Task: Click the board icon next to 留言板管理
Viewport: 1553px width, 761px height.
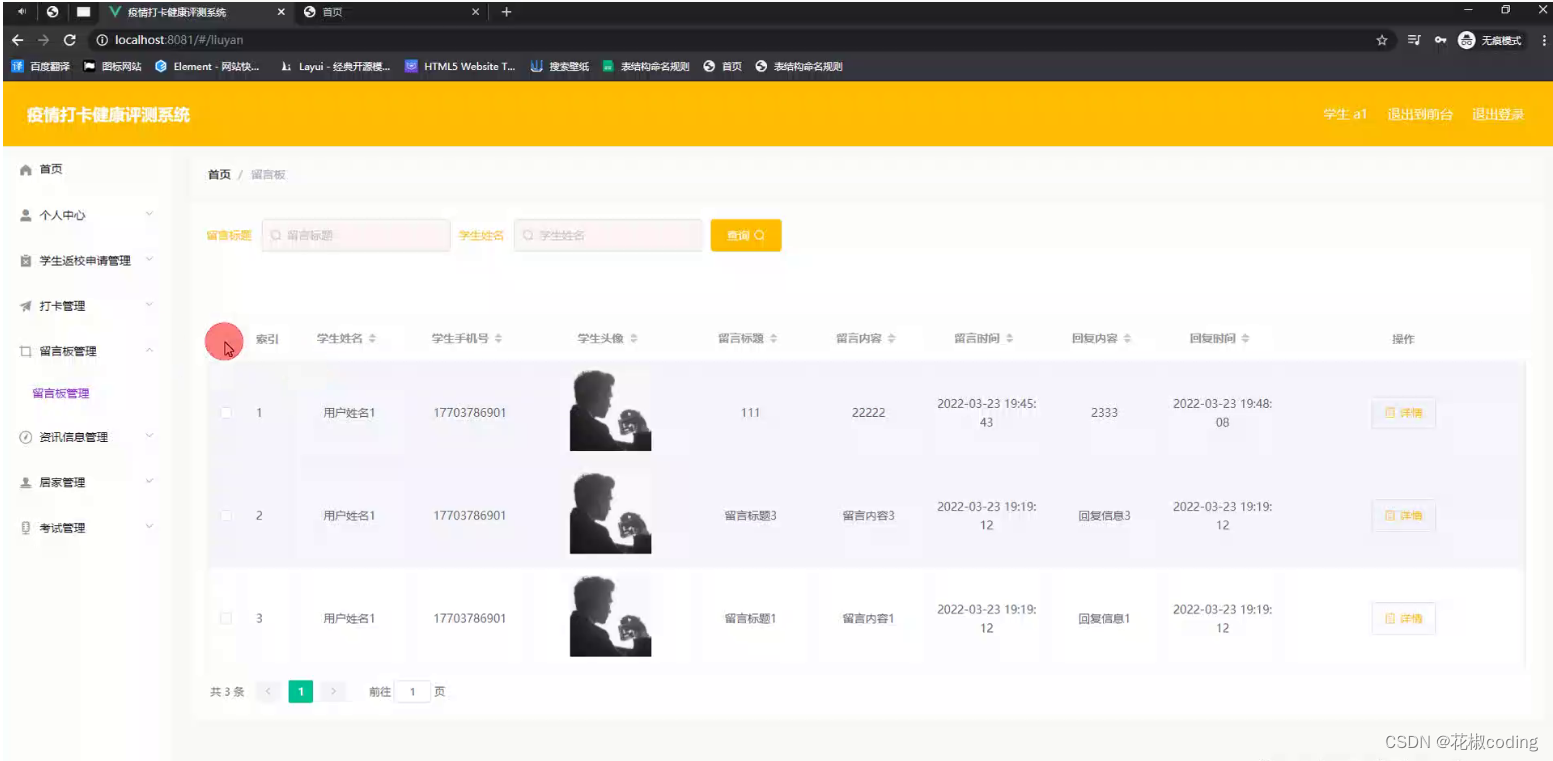Action: (x=25, y=351)
